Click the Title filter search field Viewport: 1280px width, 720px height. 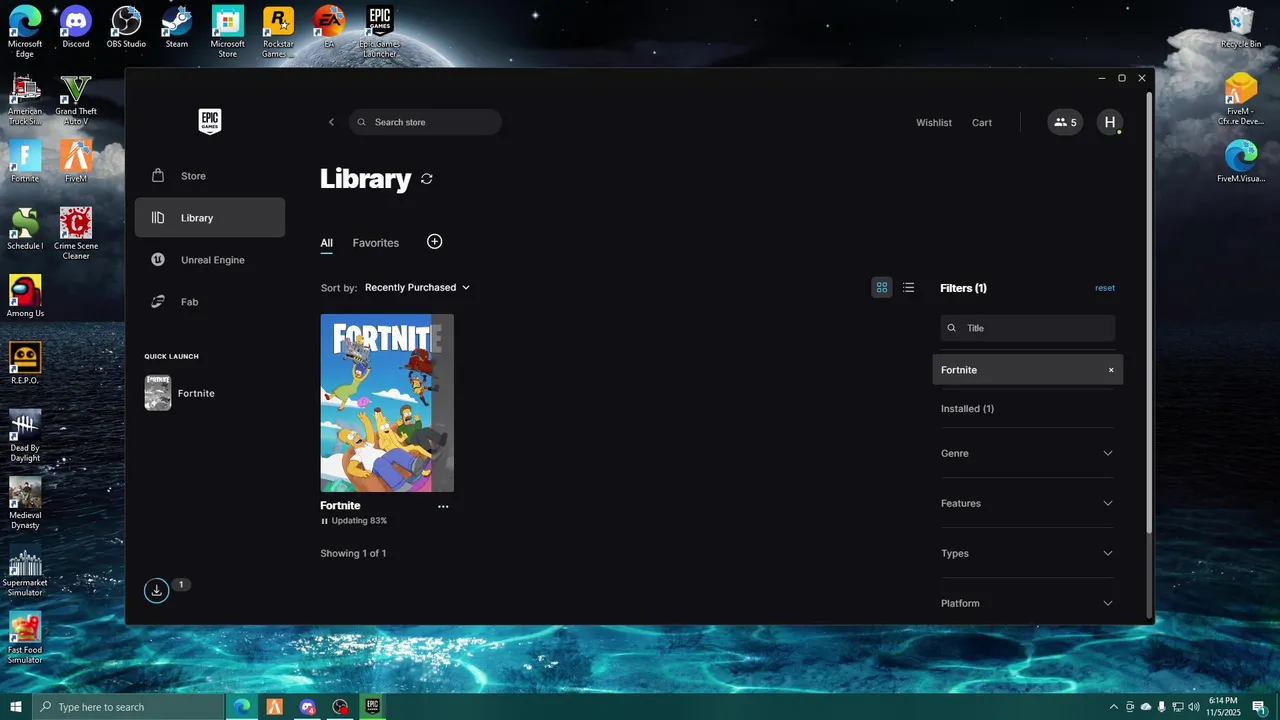(x=1027, y=328)
